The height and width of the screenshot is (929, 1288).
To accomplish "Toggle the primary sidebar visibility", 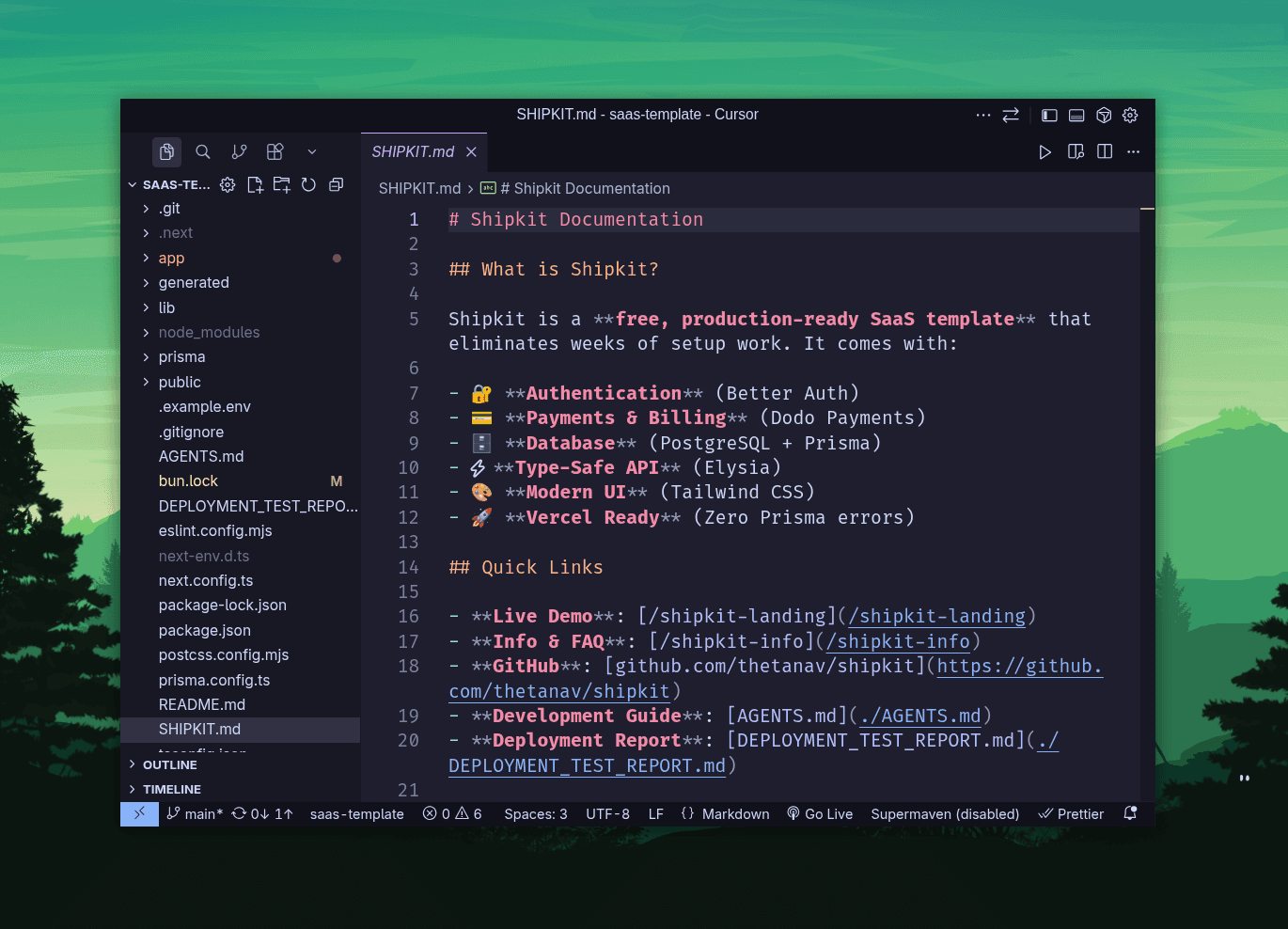I will [x=1048, y=115].
